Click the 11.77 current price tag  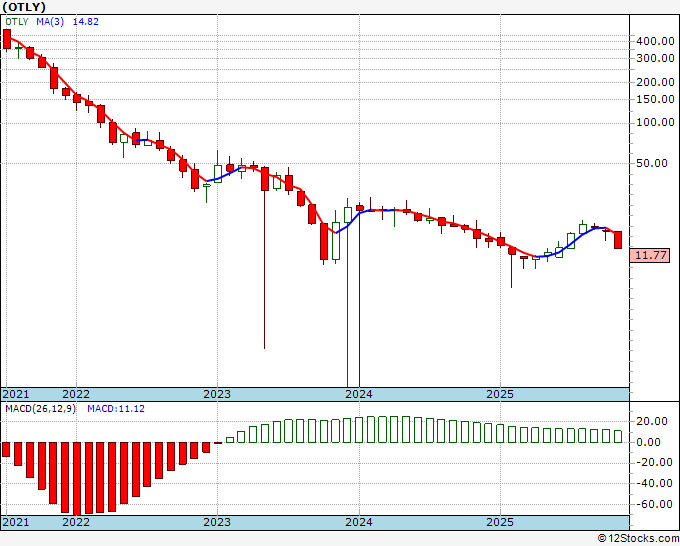pos(650,255)
